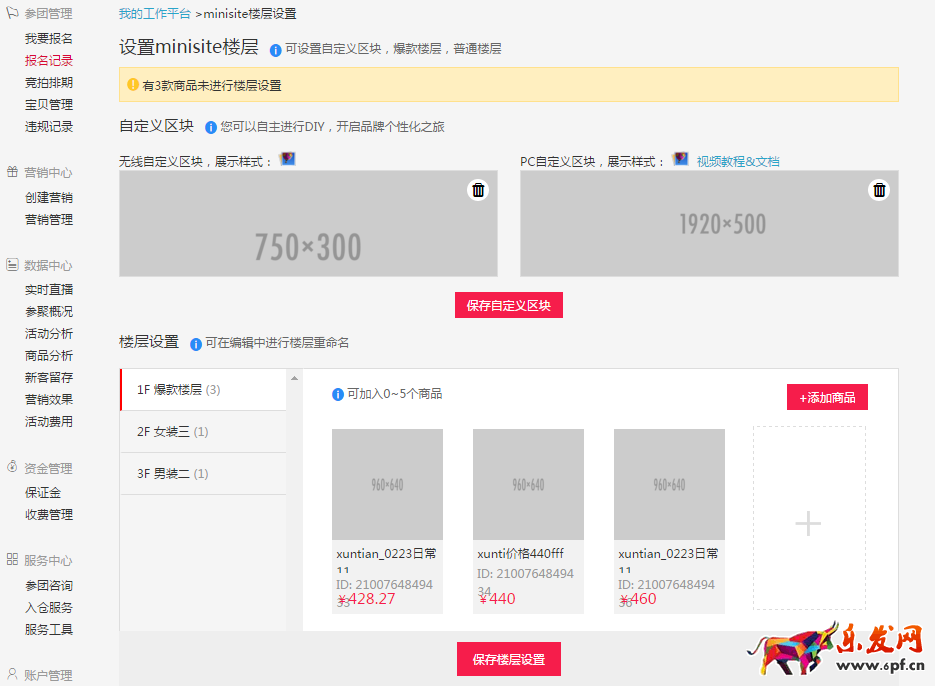Navigate back via 我的工作平台 breadcrumb
The image size is (935, 686).
155,13
